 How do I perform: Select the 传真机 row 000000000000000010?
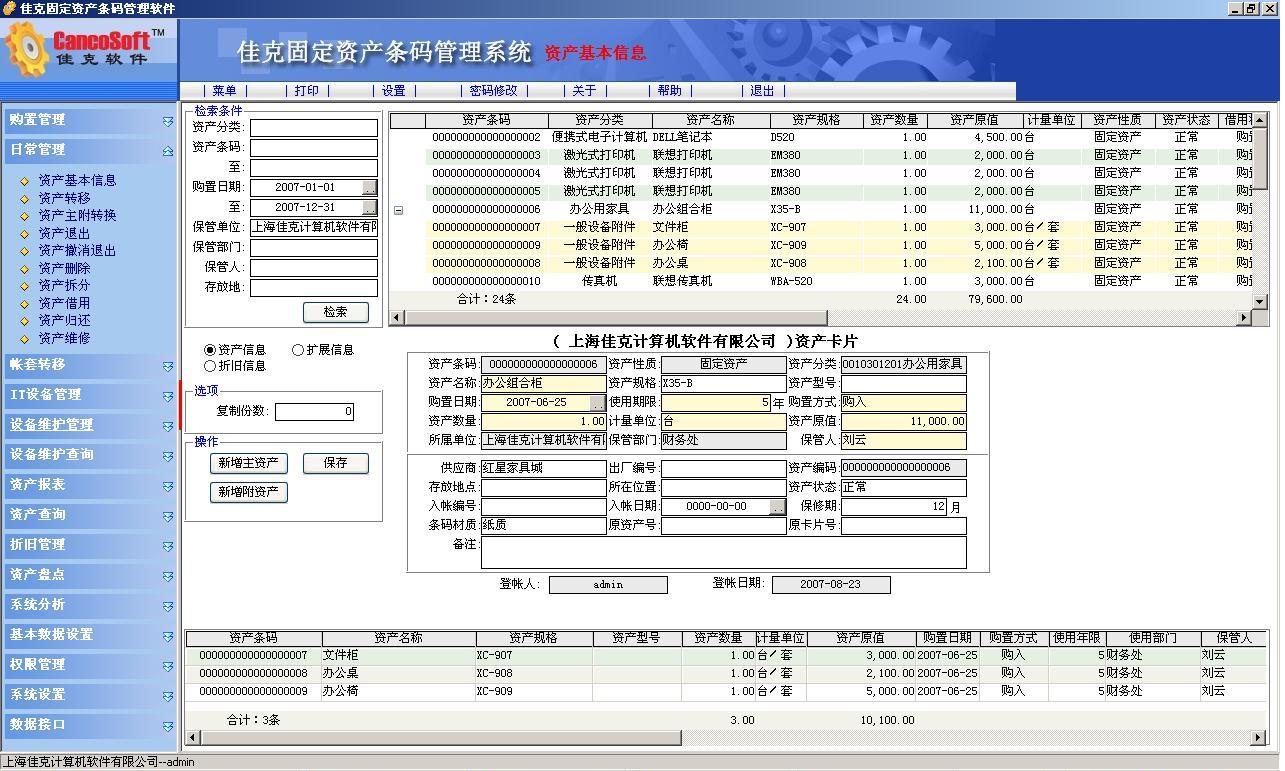[820, 282]
